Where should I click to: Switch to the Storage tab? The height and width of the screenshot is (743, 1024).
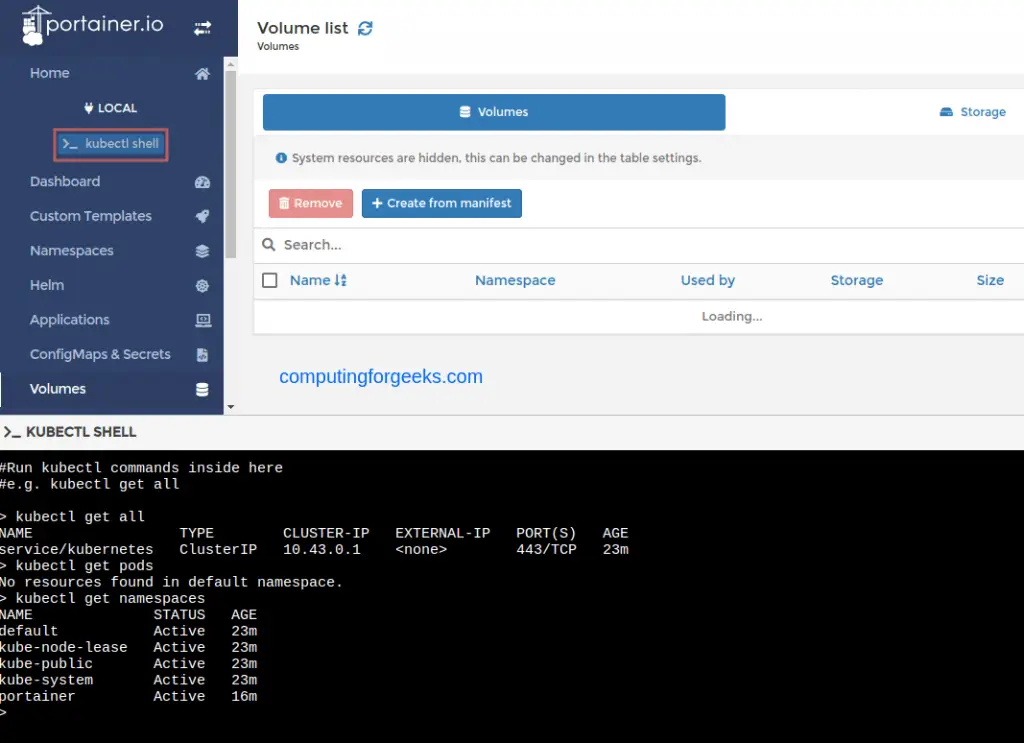(973, 112)
